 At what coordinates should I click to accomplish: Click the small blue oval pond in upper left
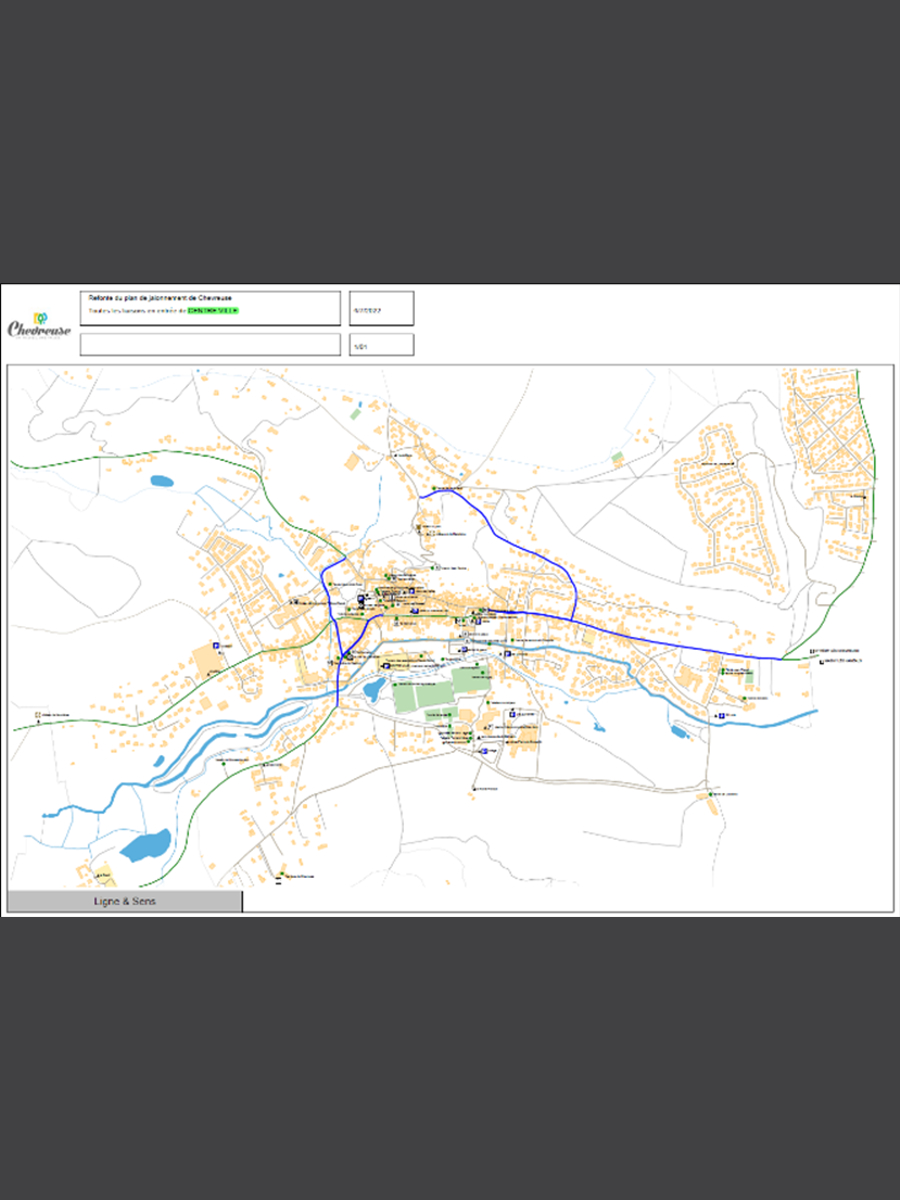tap(162, 481)
